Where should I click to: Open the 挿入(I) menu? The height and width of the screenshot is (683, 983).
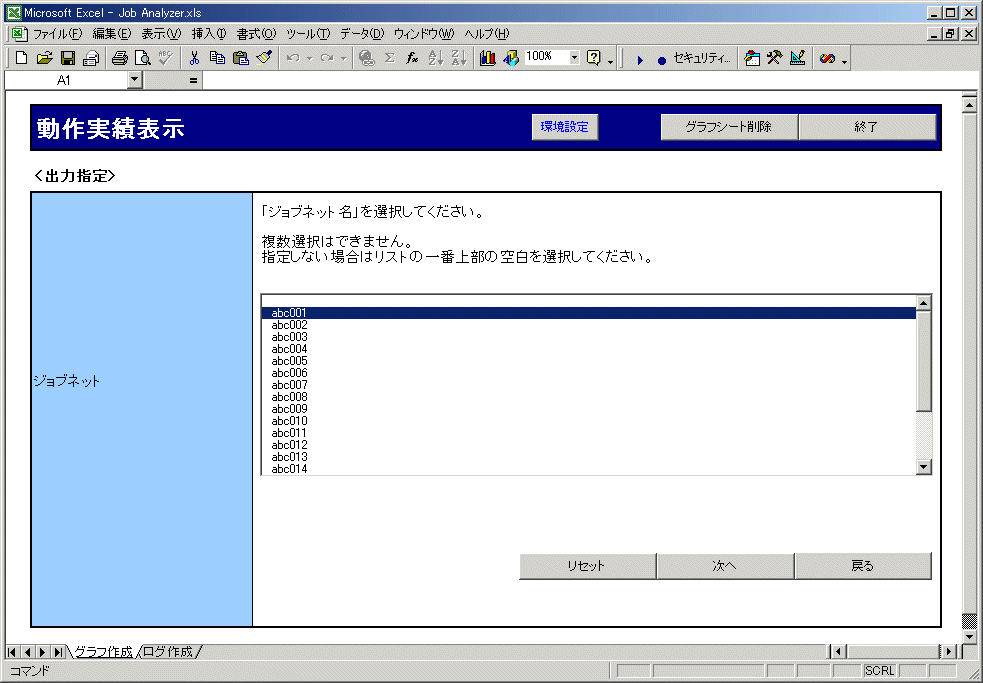coord(209,34)
